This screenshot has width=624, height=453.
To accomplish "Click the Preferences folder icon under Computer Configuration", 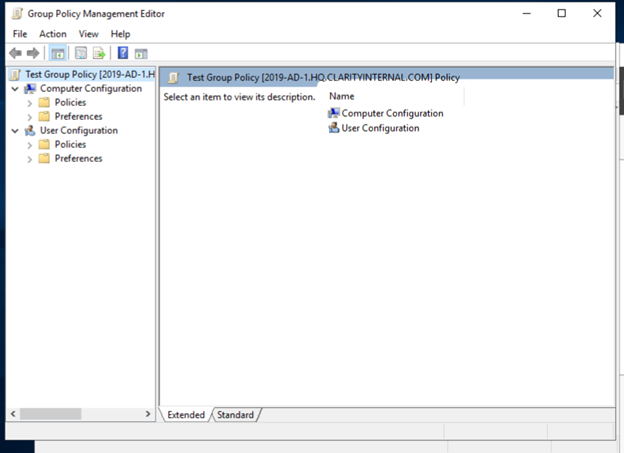I will pyautogui.click(x=44, y=117).
